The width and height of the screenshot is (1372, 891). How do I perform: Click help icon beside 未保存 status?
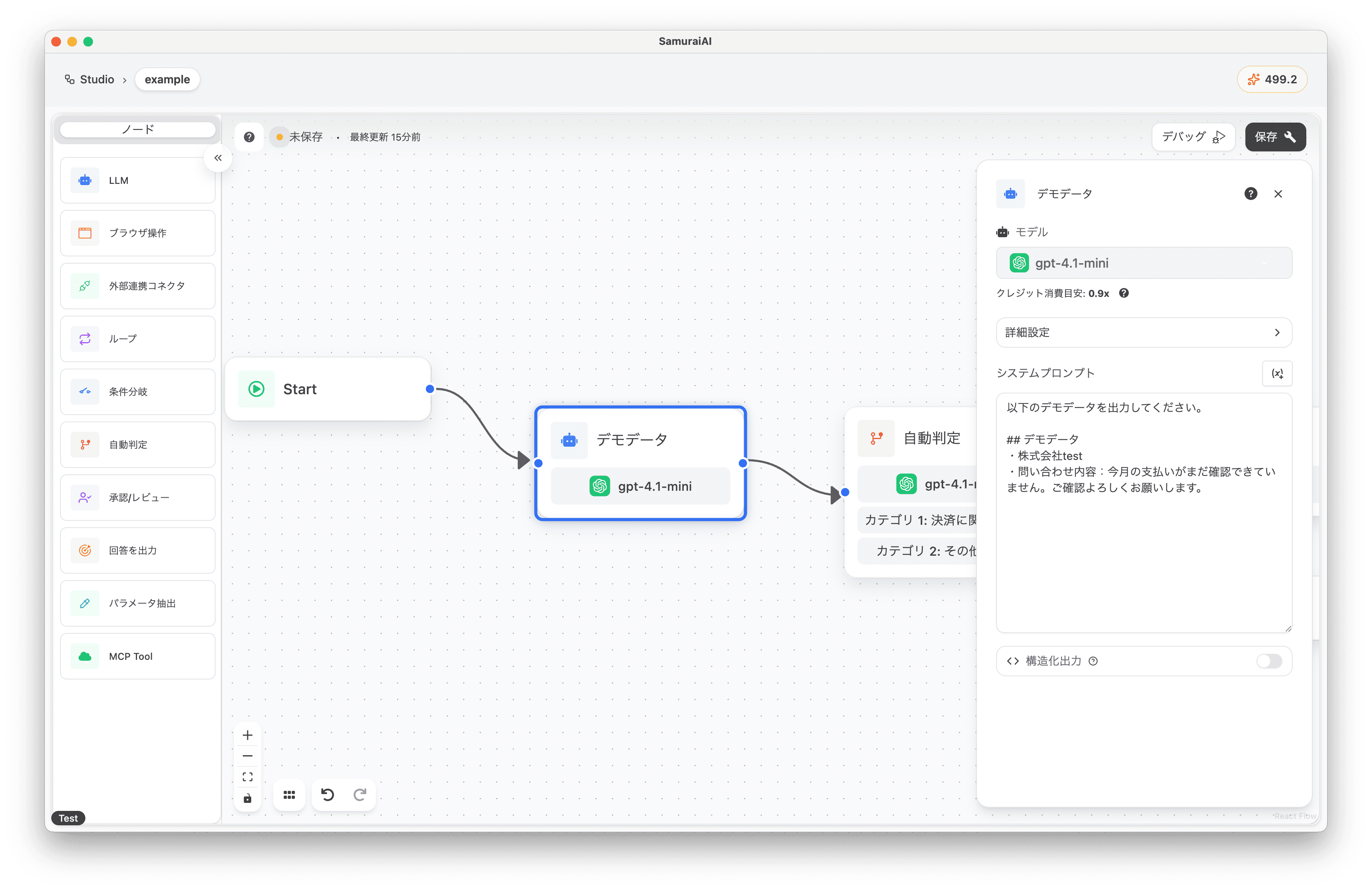click(x=249, y=137)
